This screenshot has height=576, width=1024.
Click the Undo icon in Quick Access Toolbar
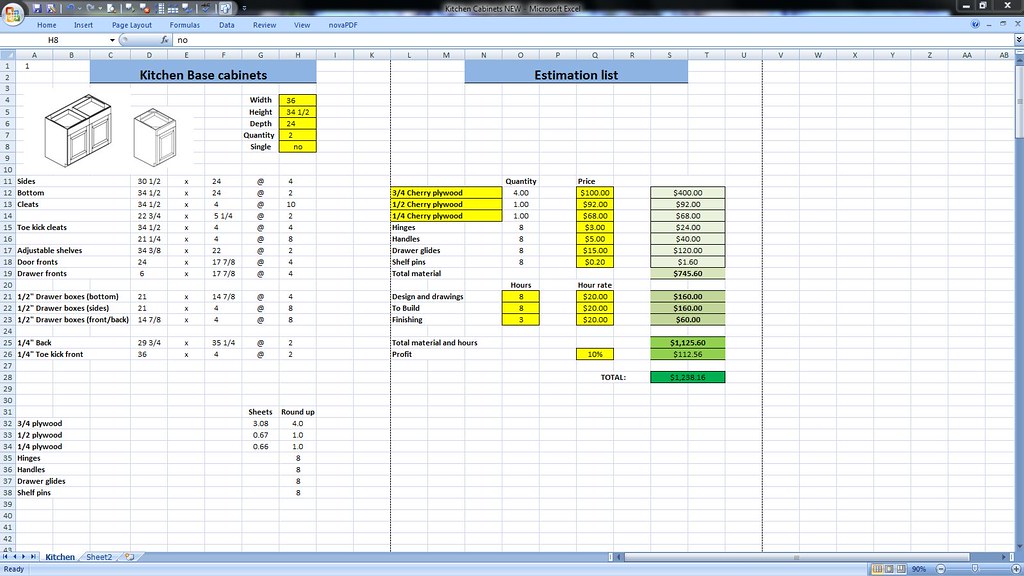tap(69, 7)
